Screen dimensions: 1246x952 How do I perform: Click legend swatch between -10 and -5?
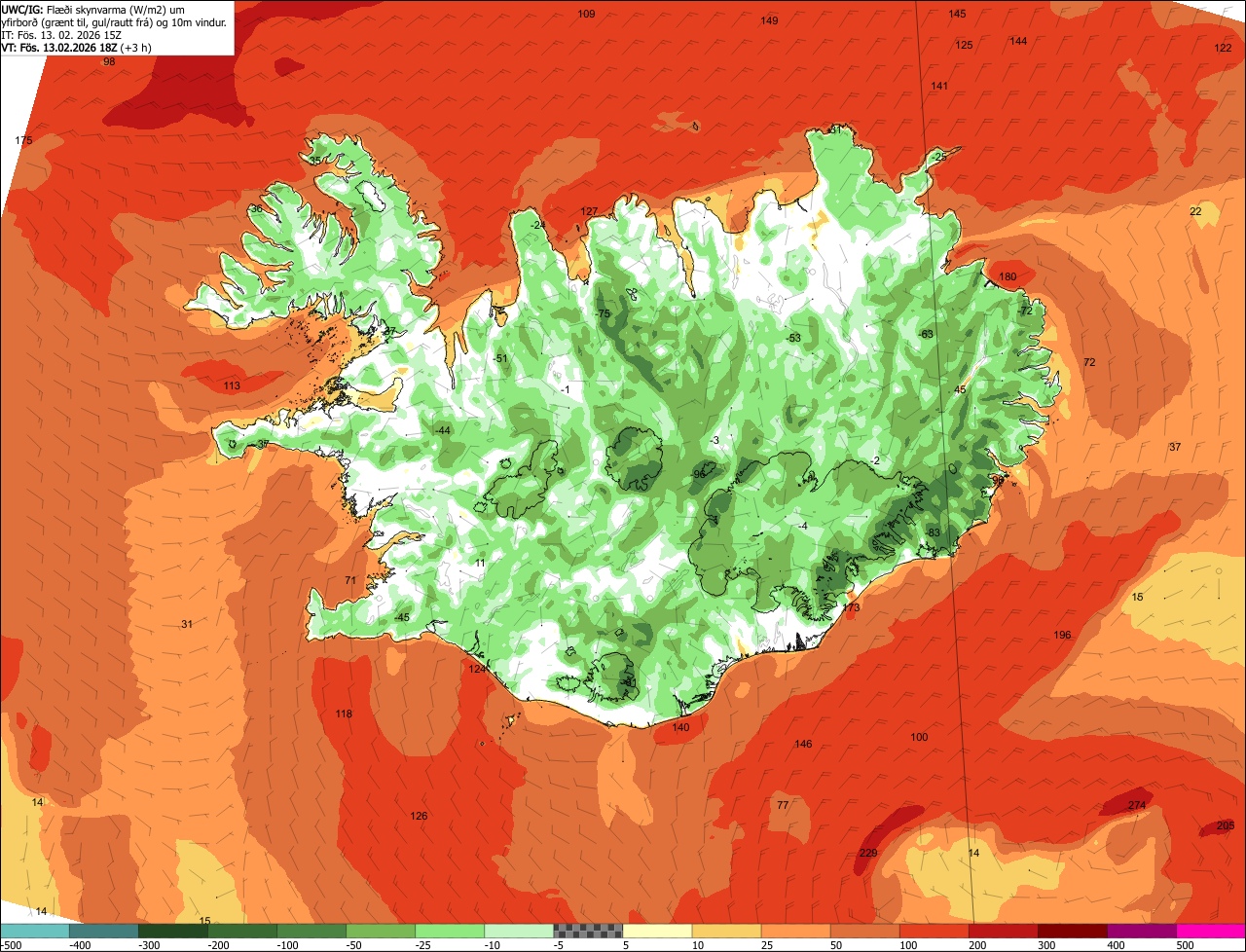coord(519,931)
